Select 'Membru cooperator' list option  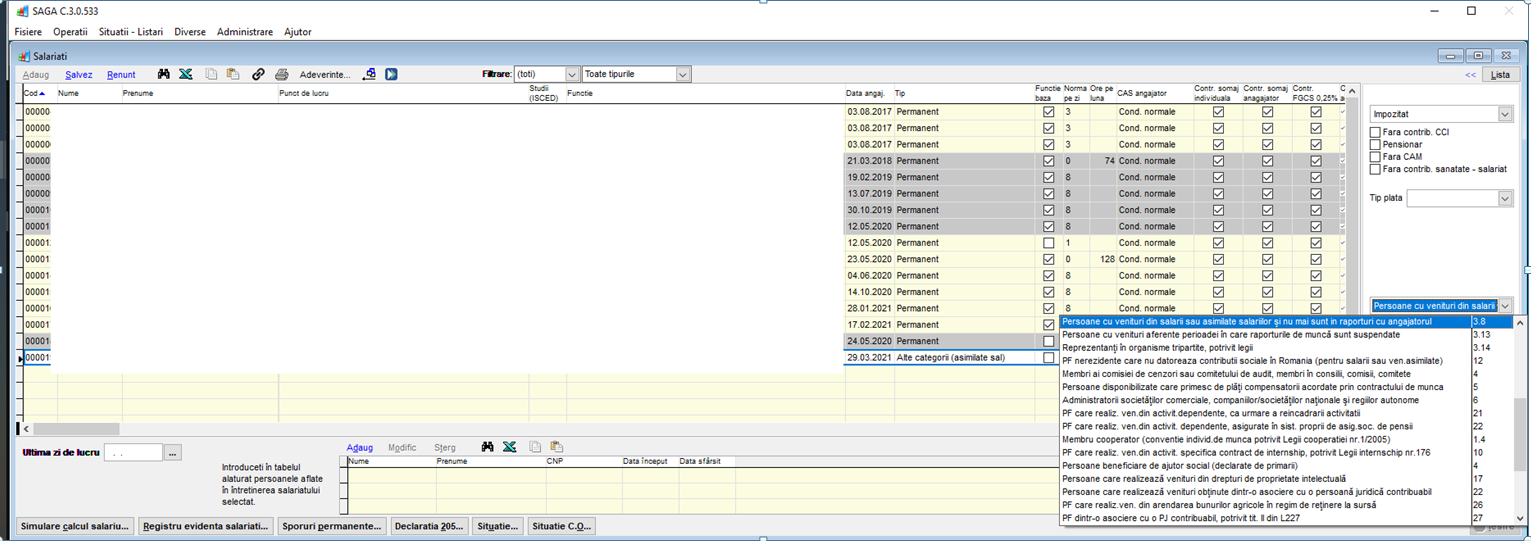point(1265,439)
